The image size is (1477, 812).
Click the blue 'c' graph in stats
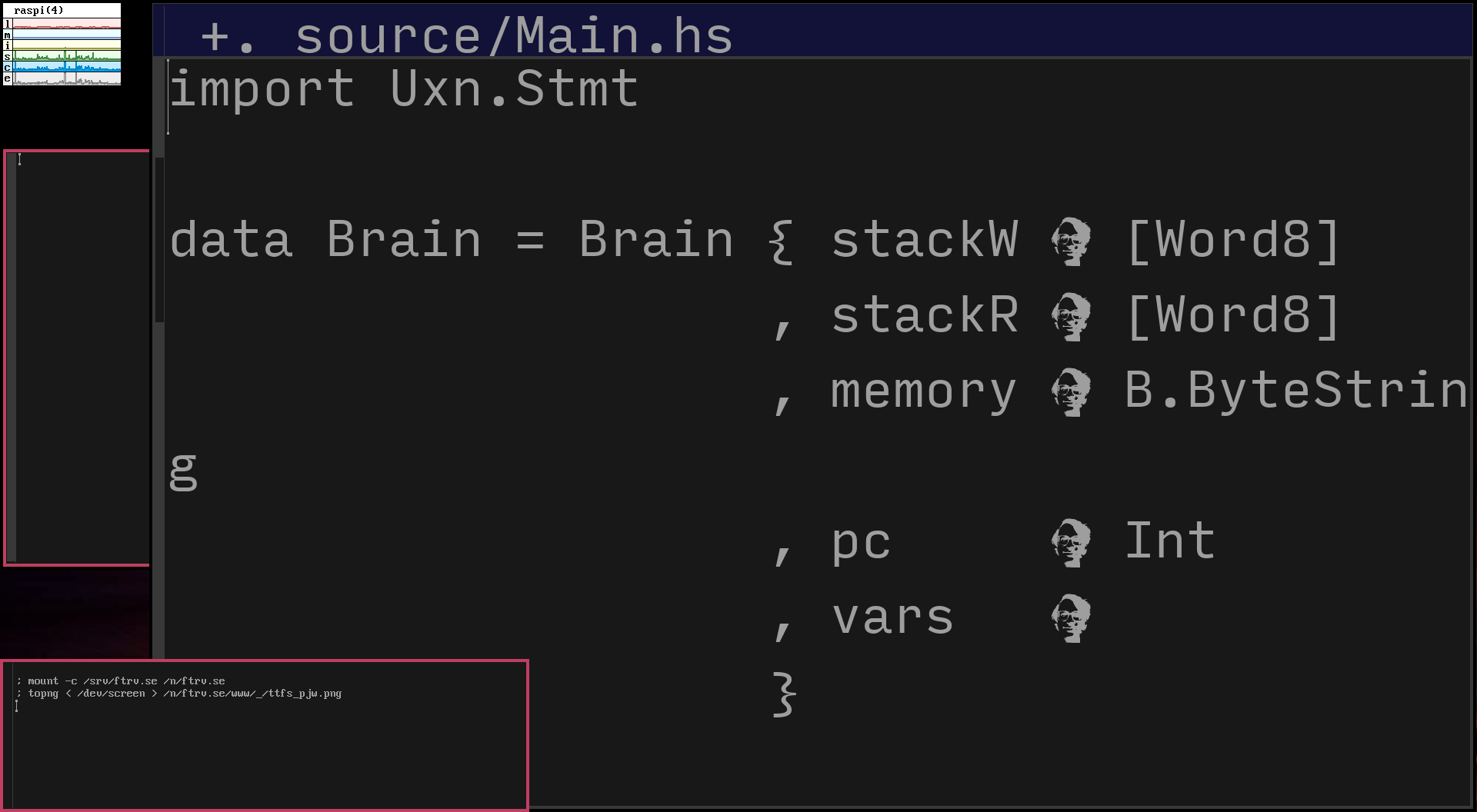(x=67, y=68)
